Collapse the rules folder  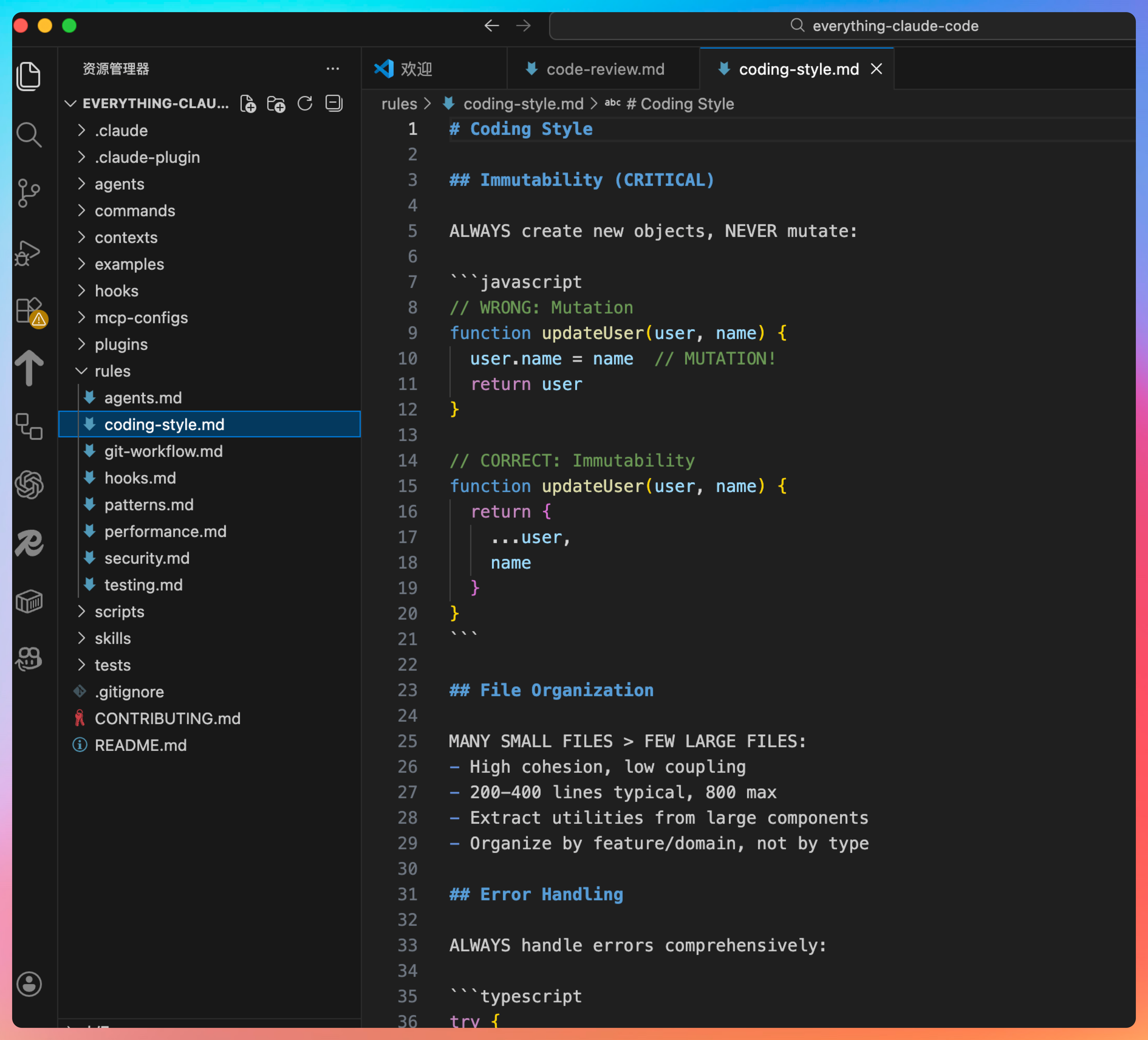click(112, 371)
